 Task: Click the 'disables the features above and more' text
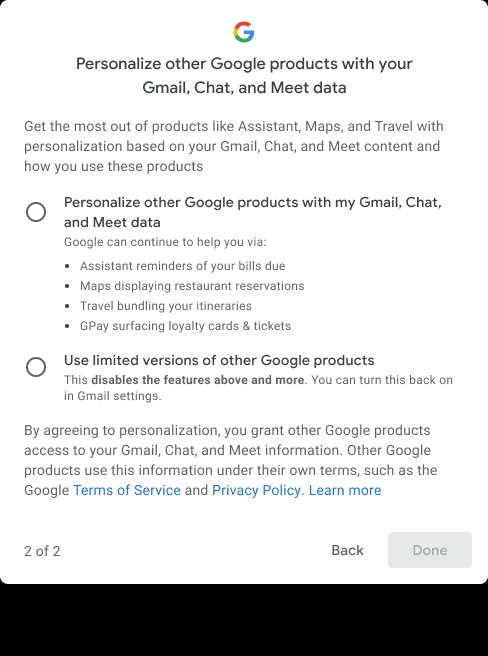point(198,380)
